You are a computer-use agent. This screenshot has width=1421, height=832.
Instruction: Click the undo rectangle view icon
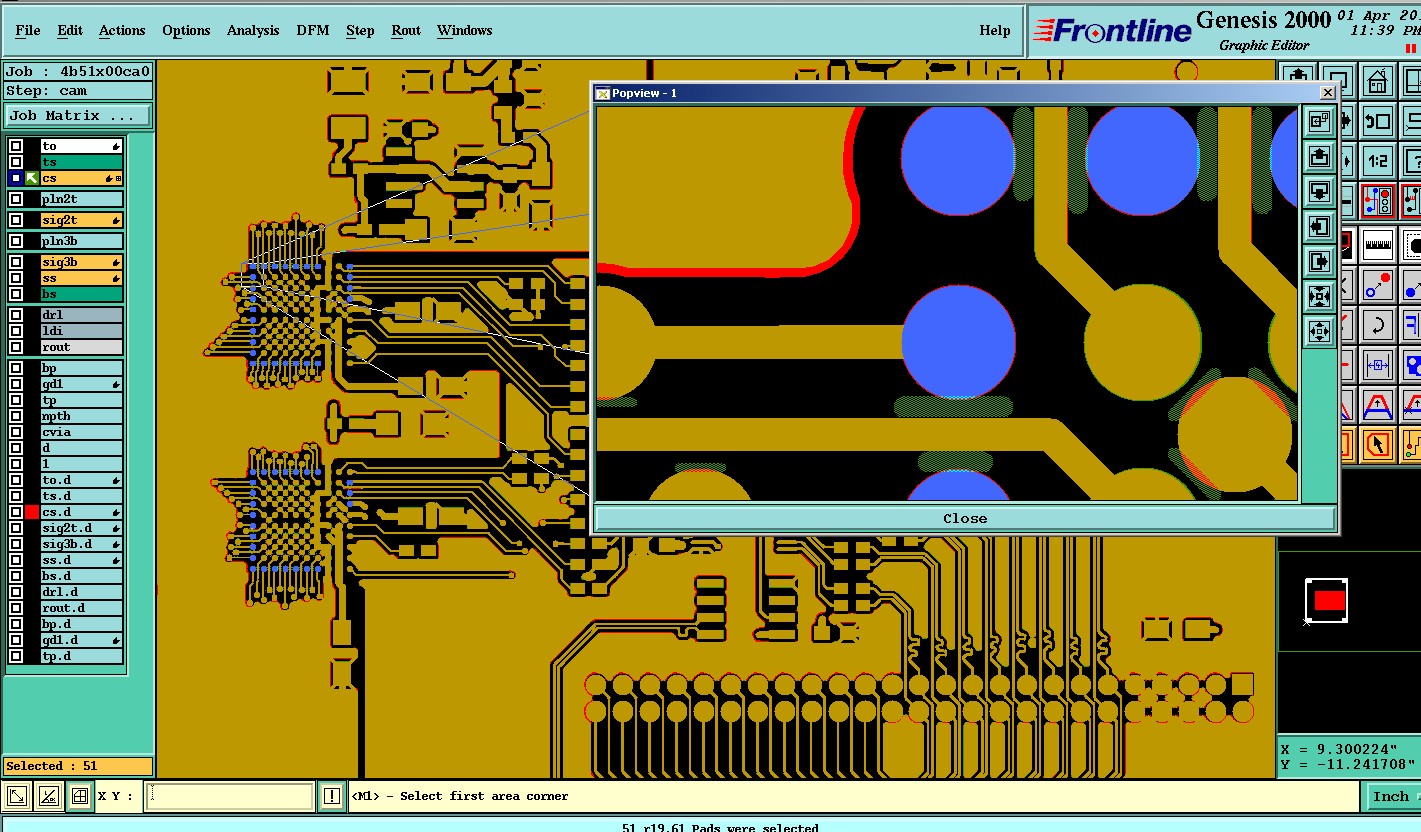[1377, 121]
